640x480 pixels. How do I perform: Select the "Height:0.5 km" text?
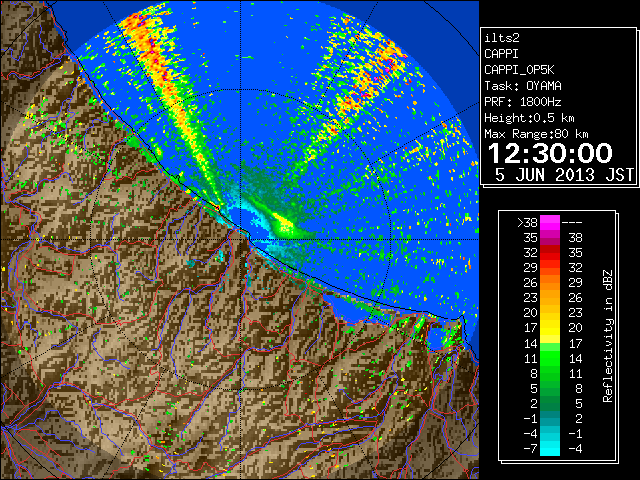(529, 118)
